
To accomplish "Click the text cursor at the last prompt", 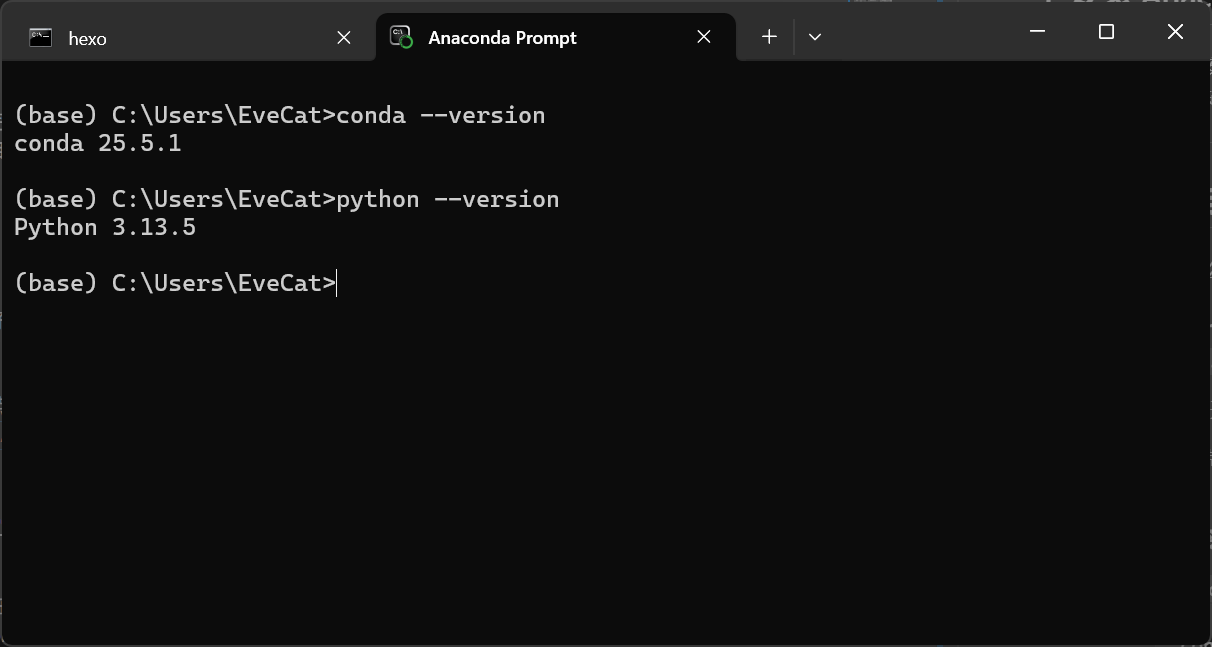I will pos(338,283).
